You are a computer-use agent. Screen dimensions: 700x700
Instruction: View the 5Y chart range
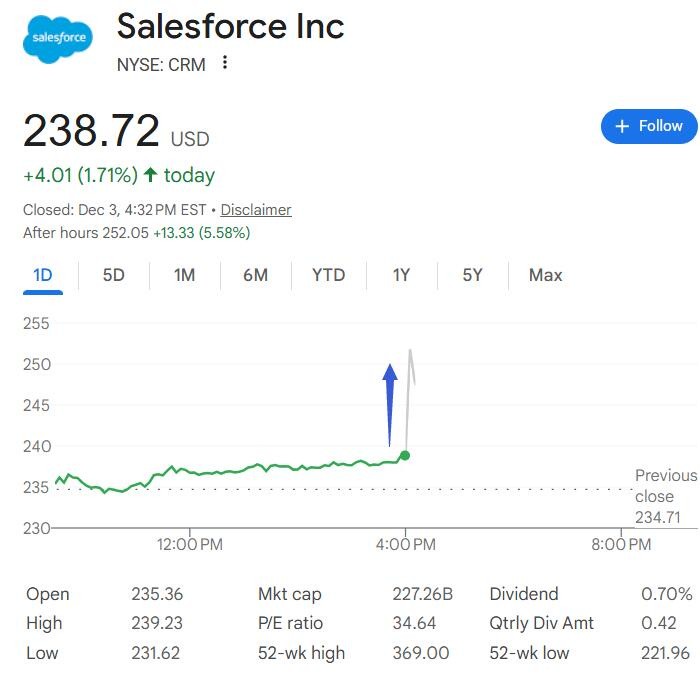(472, 275)
